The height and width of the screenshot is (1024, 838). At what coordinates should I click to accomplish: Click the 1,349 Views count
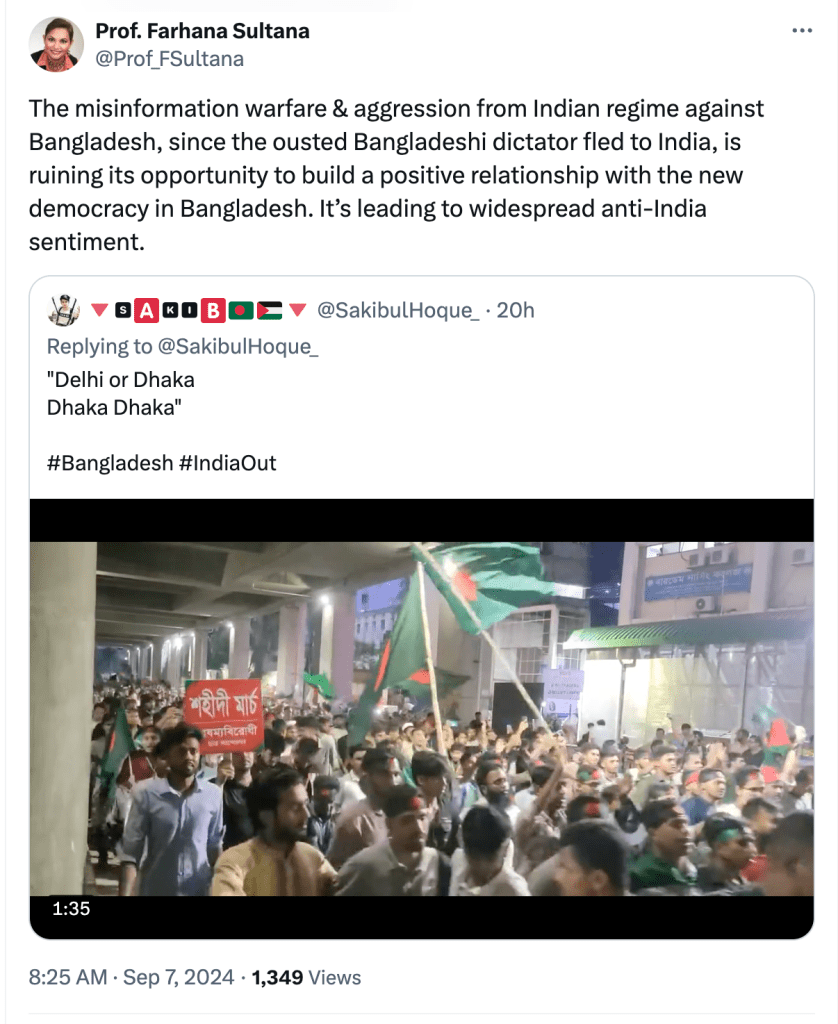click(x=305, y=977)
